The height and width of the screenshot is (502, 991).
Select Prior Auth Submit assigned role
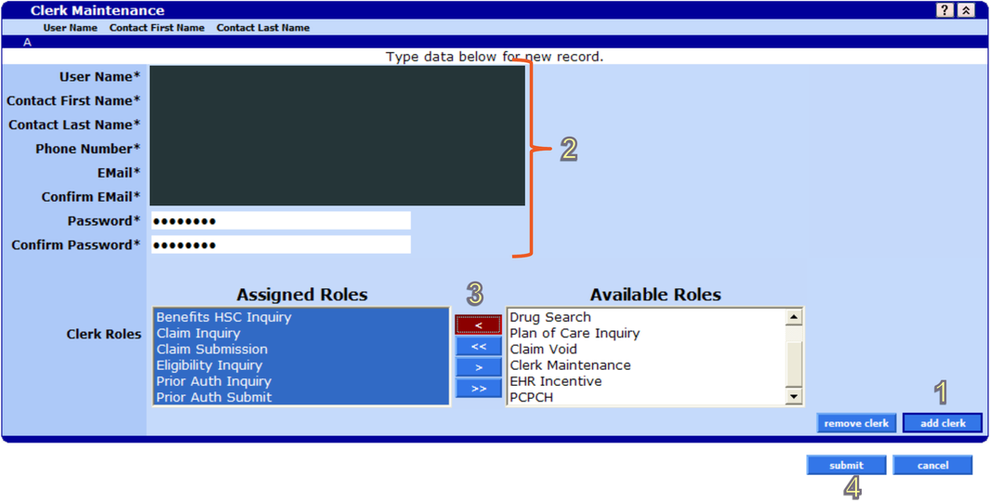point(301,398)
